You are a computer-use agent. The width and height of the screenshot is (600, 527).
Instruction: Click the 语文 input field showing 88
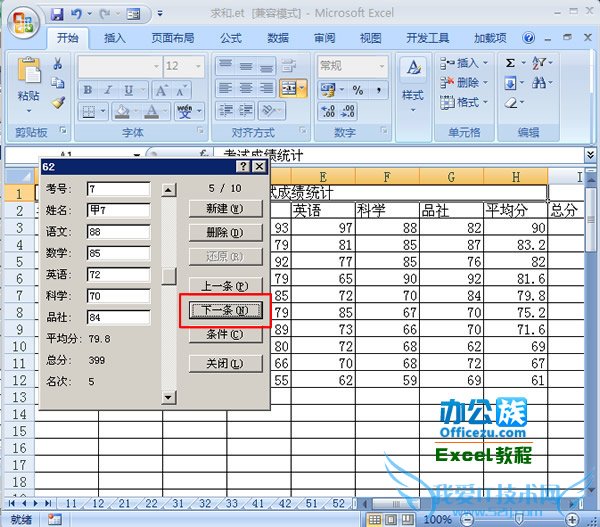119,232
